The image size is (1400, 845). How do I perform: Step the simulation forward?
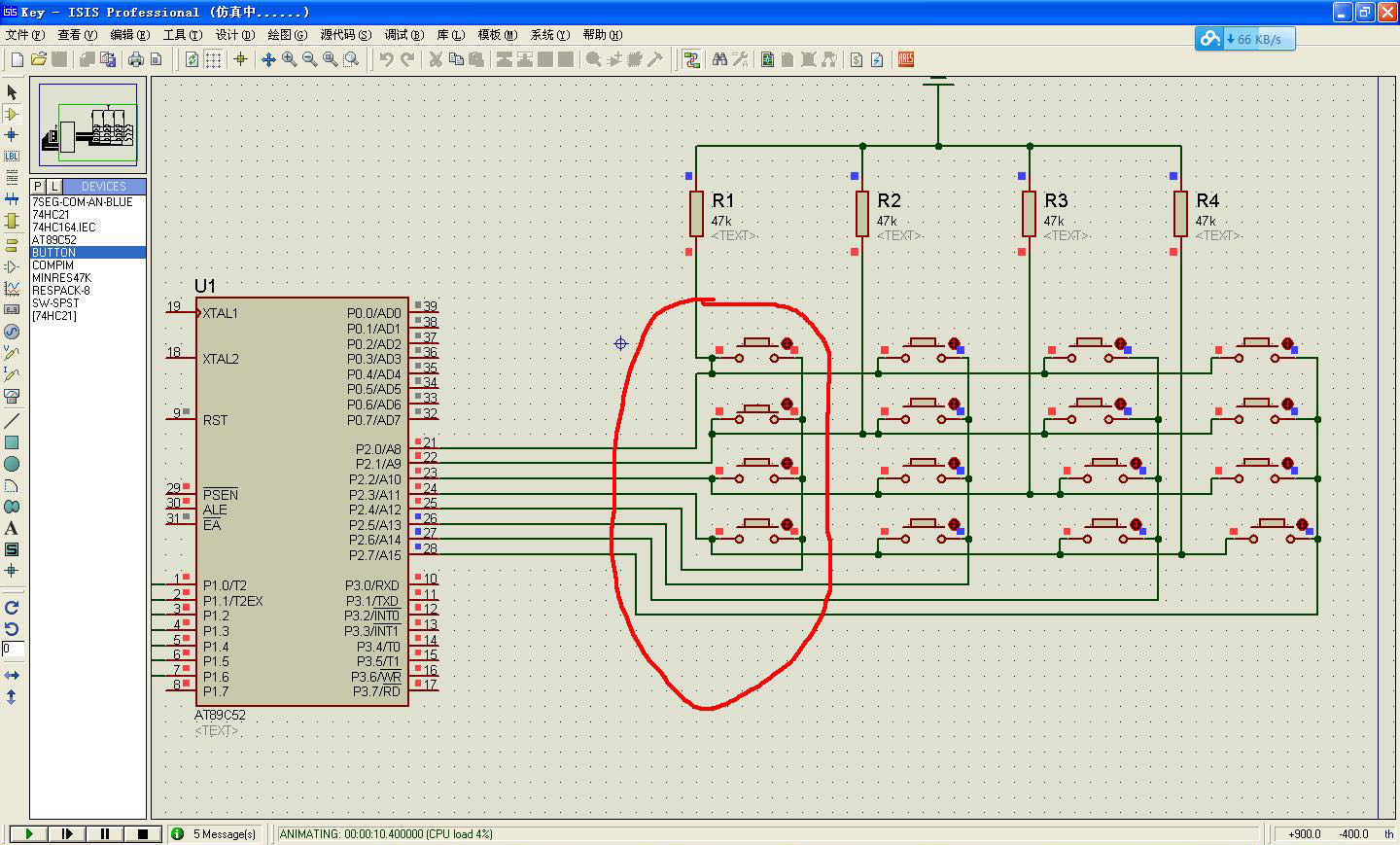click(x=66, y=833)
